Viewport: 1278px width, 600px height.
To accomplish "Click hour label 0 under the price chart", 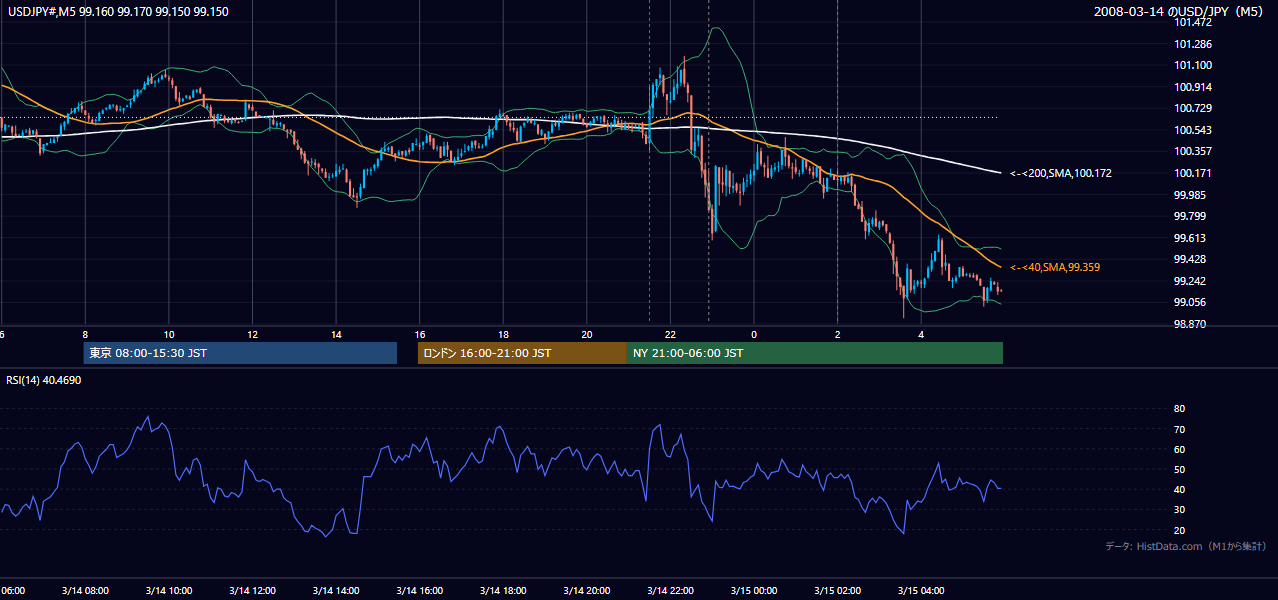I will (754, 334).
